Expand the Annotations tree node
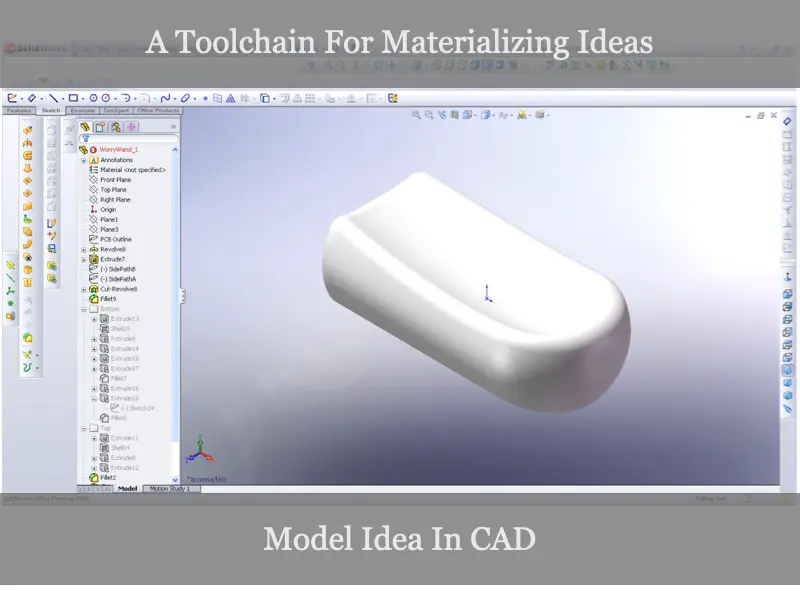The width and height of the screenshot is (800, 600). (84, 160)
